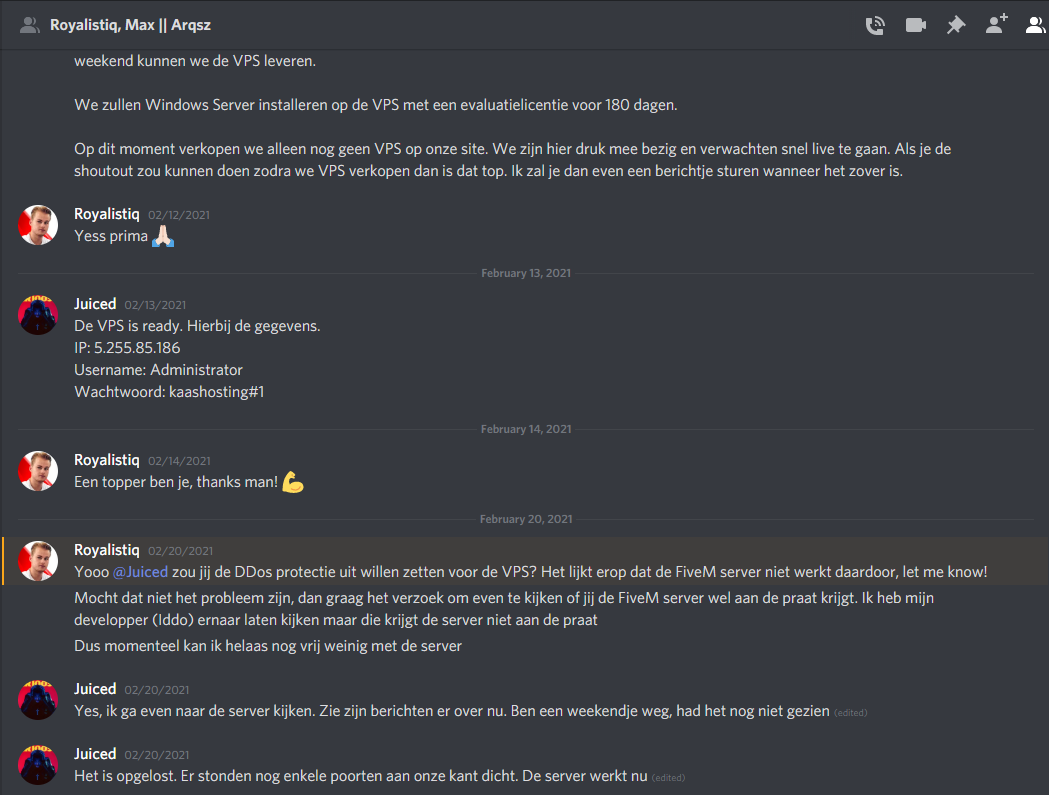Click the IP address line 5.255.85.186
This screenshot has width=1049, height=795.
tap(127, 348)
